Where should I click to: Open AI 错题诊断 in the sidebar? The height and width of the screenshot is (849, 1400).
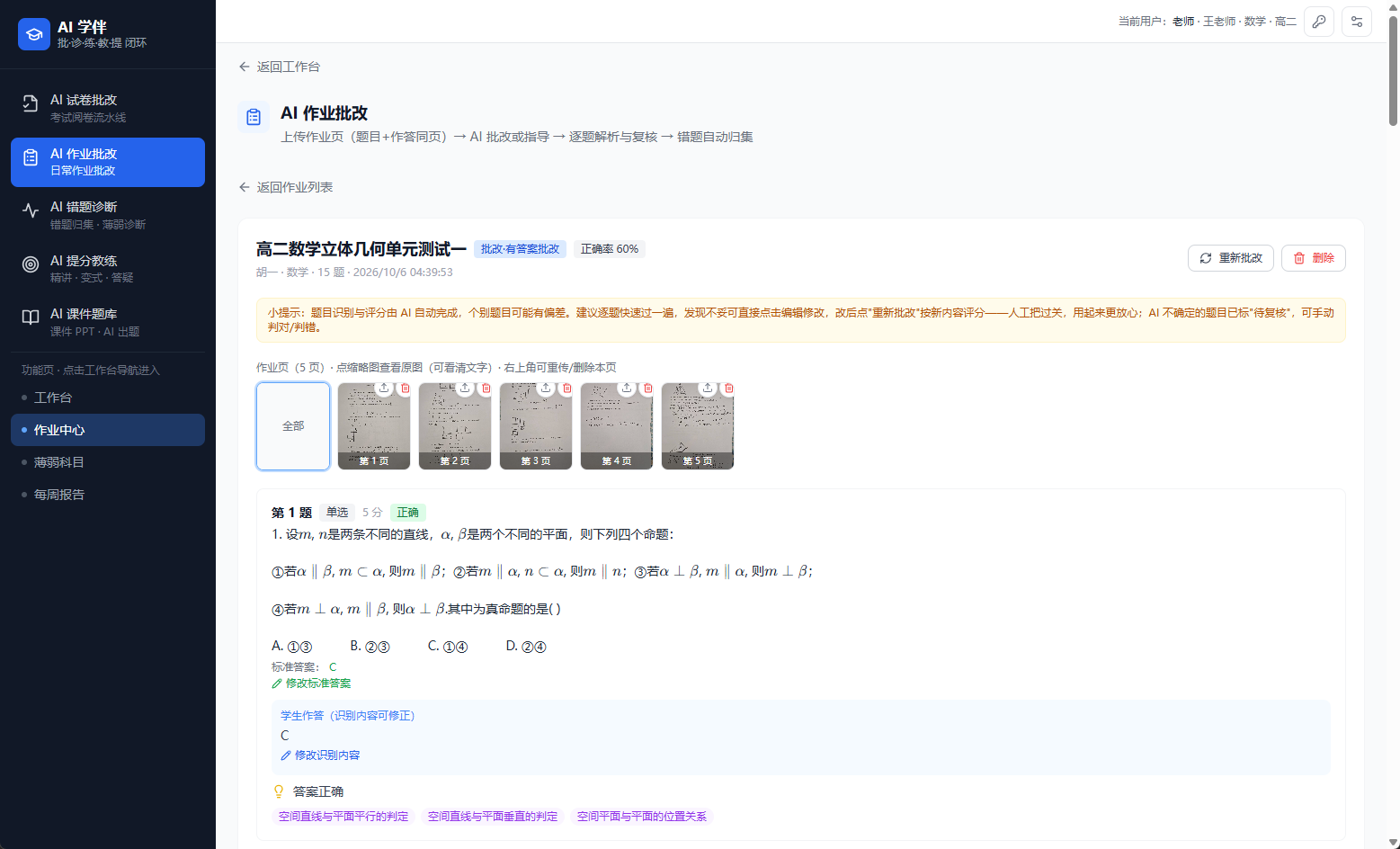click(x=108, y=215)
